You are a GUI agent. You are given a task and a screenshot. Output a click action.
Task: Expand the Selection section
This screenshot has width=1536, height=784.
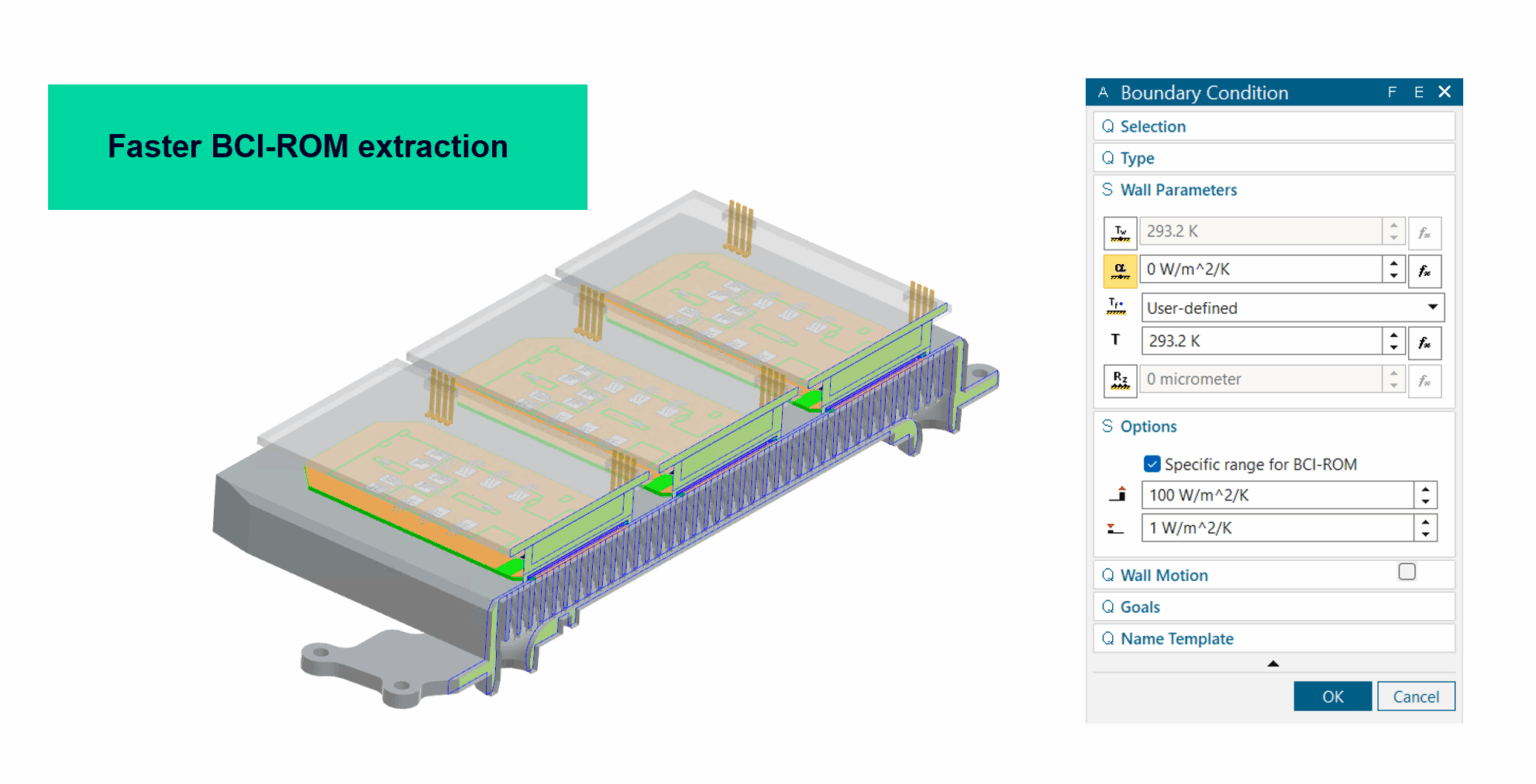pos(1152,127)
